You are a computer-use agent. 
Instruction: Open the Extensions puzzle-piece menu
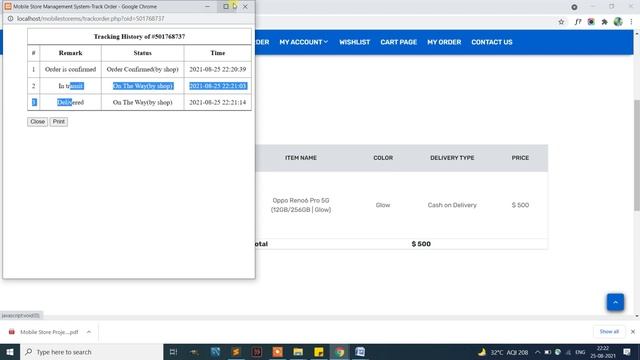(x=604, y=22)
